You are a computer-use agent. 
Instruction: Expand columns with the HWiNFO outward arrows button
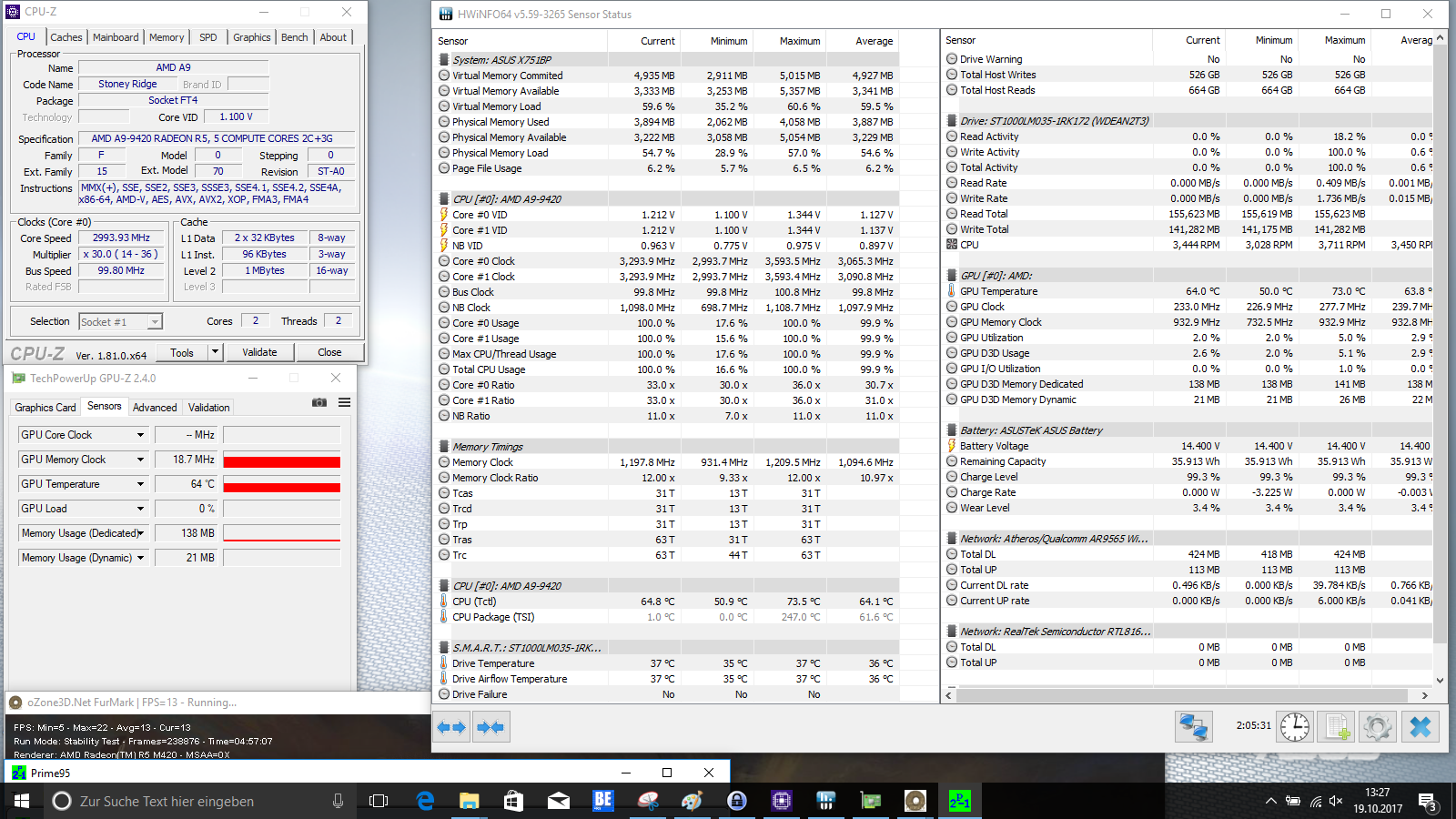click(x=451, y=727)
